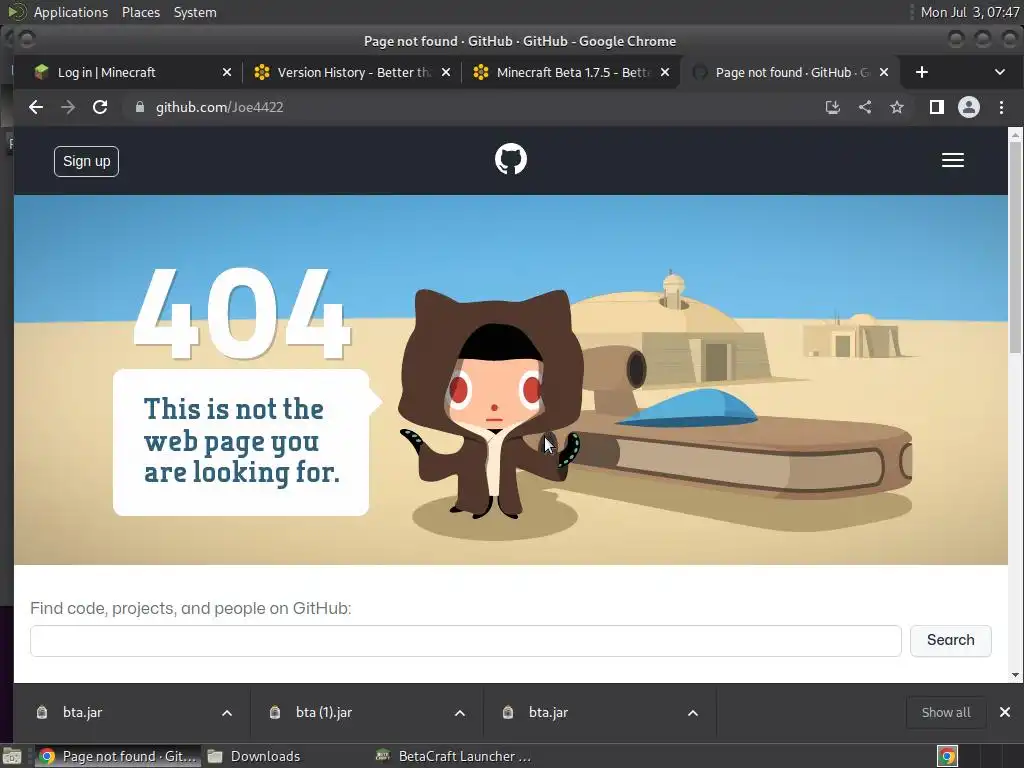Open the last bta.jar download item

[549, 712]
